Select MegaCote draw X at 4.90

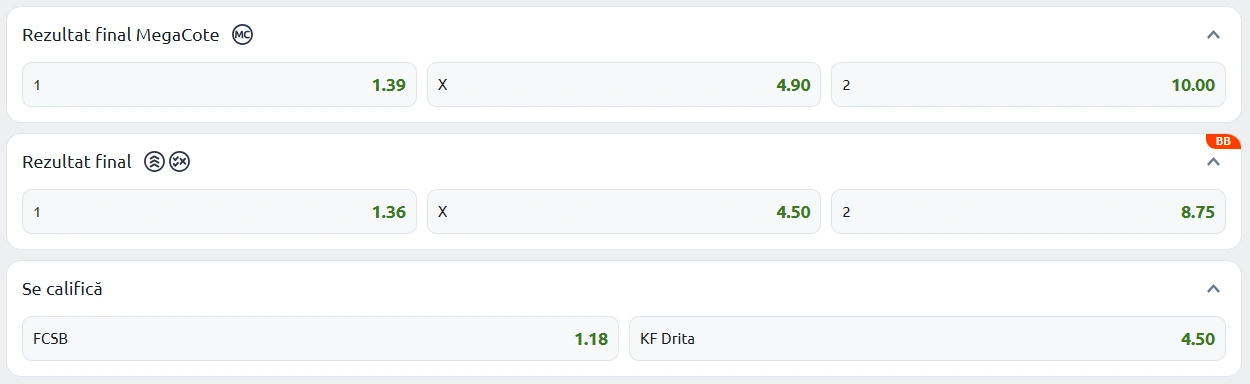click(624, 85)
